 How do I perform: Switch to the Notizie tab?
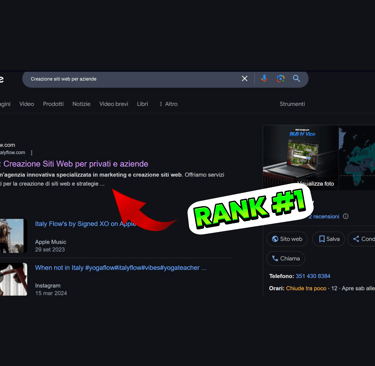point(81,104)
